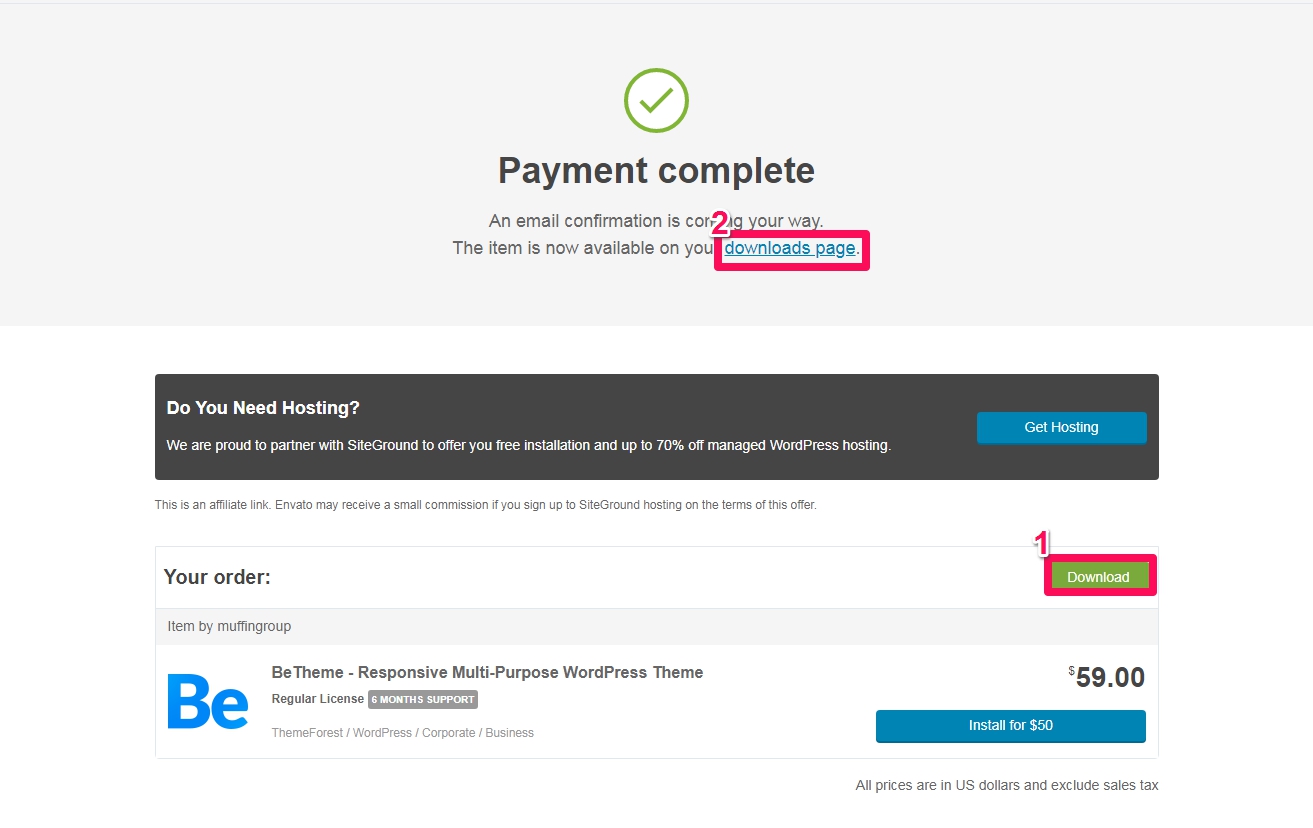Click the blue Be theme logo
The height and width of the screenshot is (828, 1313).
[208, 701]
